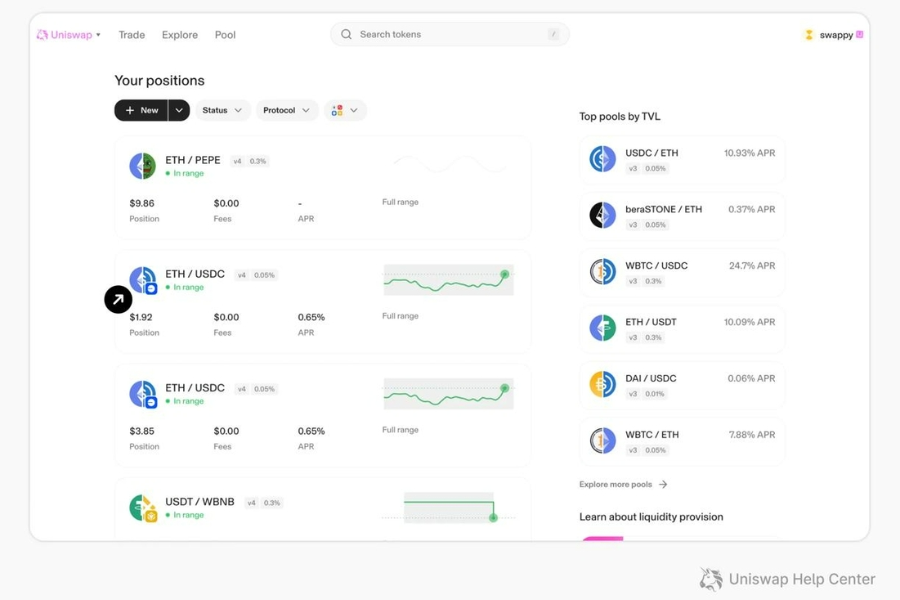This screenshot has height=600, width=900.
Task: Open the Pool menu
Action: point(225,34)
